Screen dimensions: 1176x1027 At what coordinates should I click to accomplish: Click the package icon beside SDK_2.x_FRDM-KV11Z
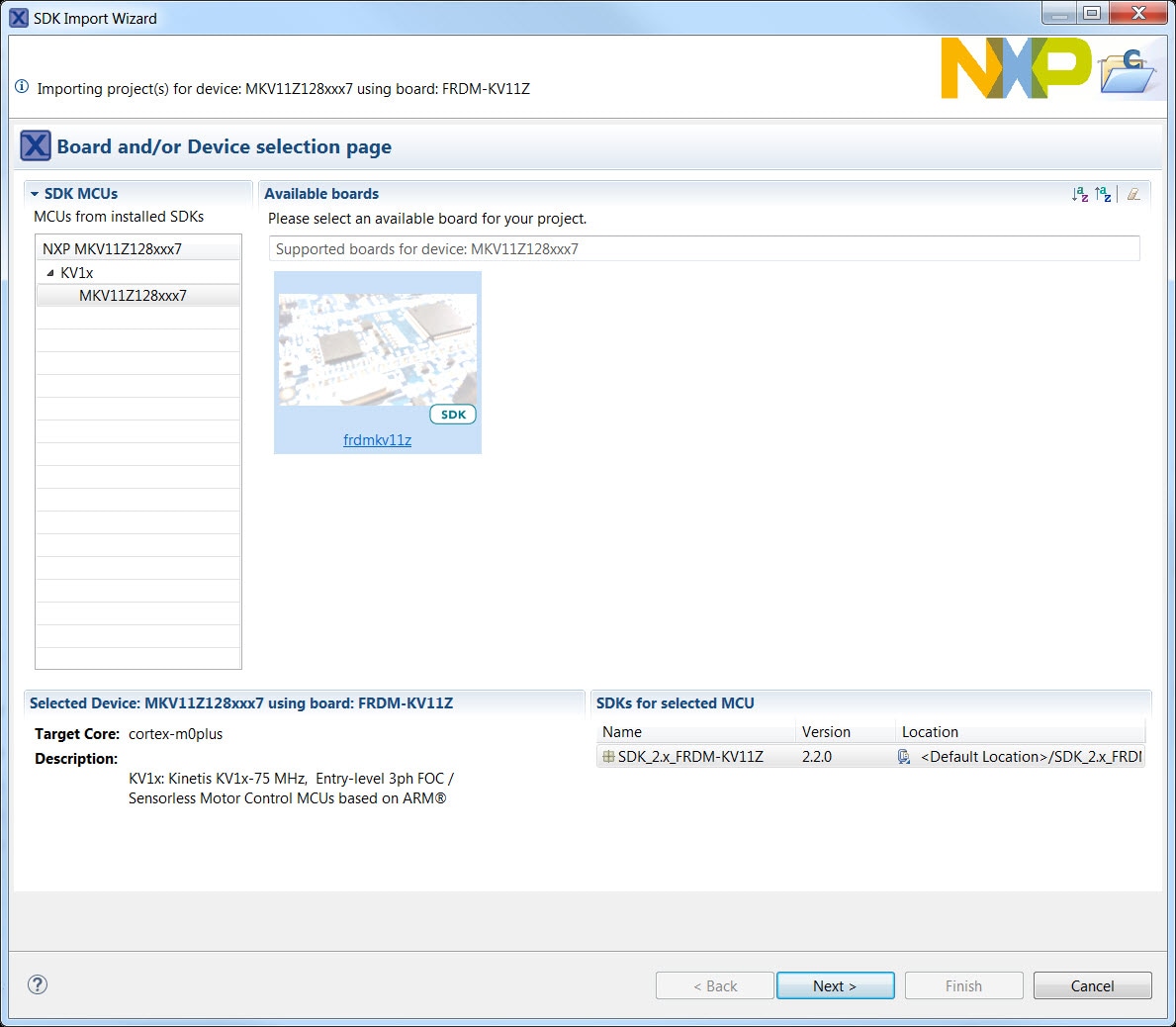coord(608,757)
